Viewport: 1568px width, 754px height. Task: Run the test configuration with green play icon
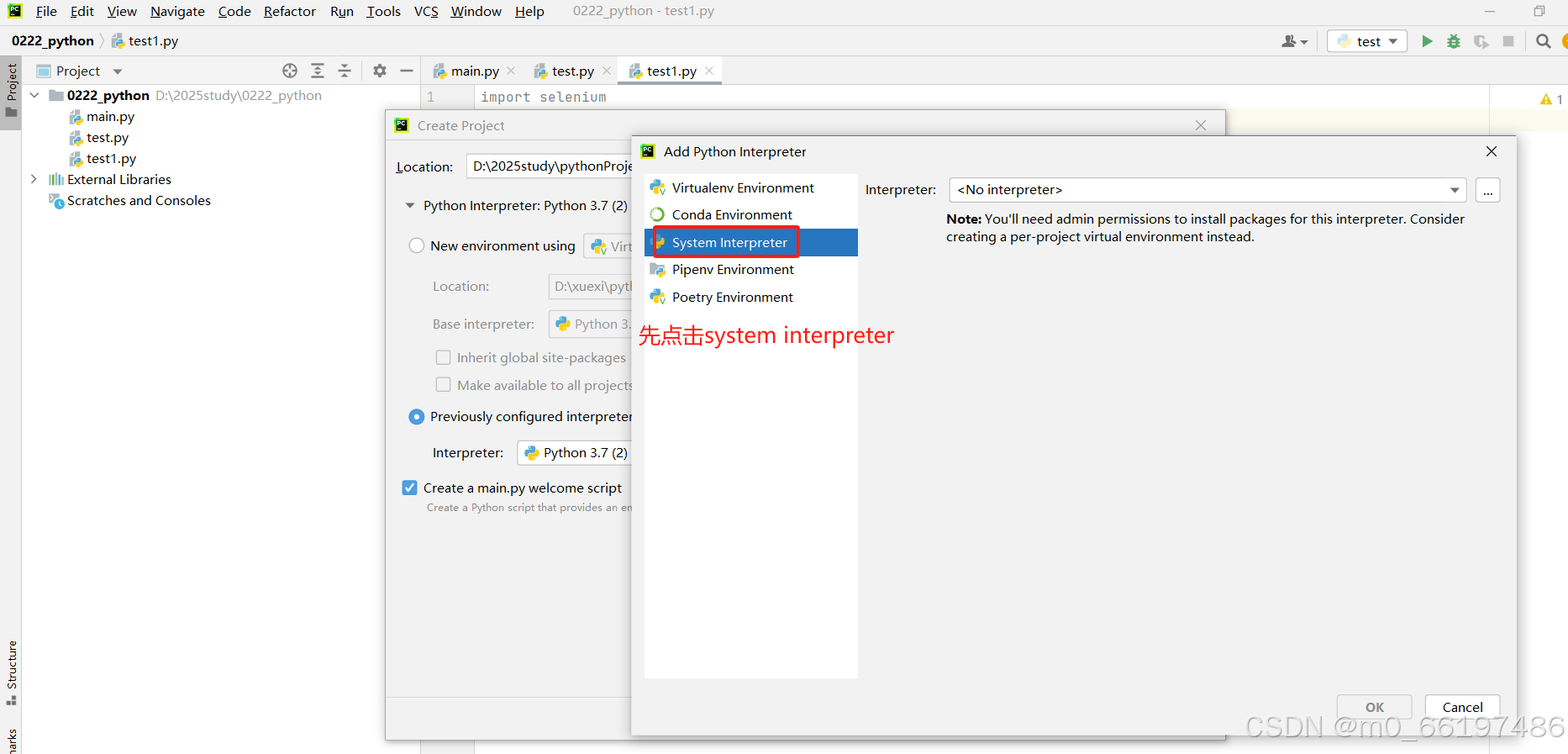(1427, 41)
